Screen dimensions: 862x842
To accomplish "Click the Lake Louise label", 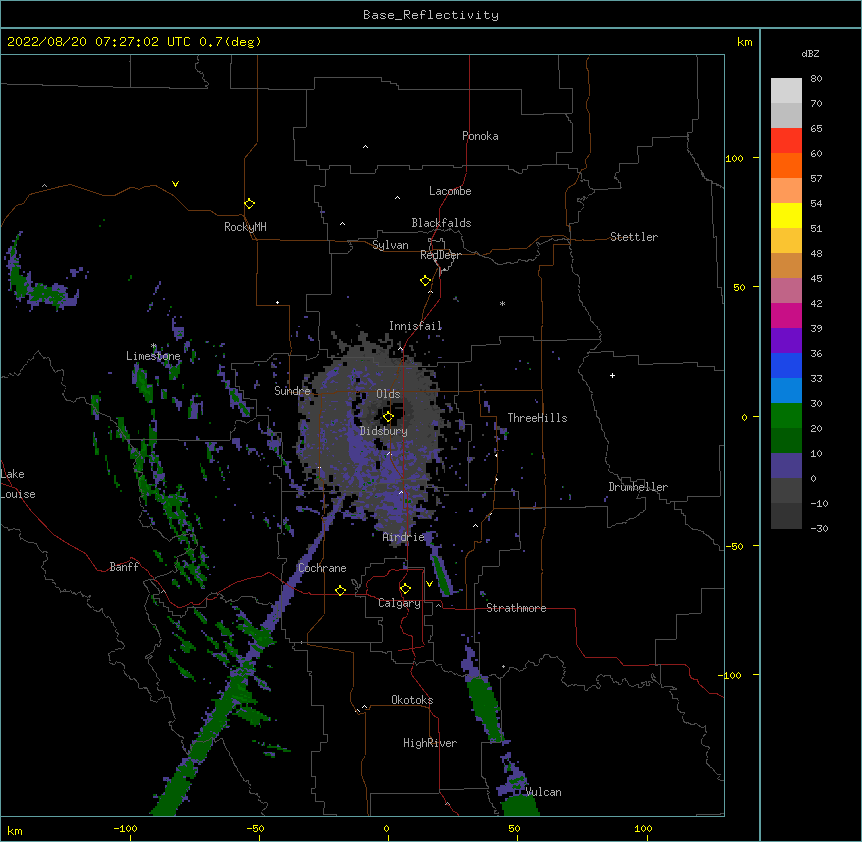I will point(18,484).
